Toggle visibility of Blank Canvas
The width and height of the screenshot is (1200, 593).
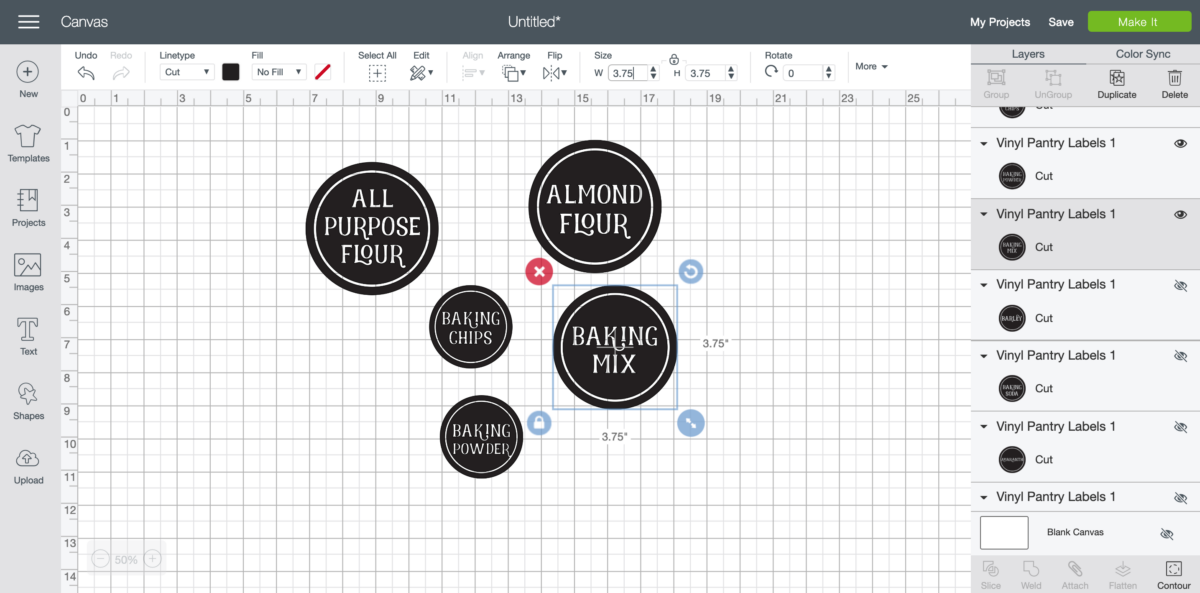tap(1167, 533)
